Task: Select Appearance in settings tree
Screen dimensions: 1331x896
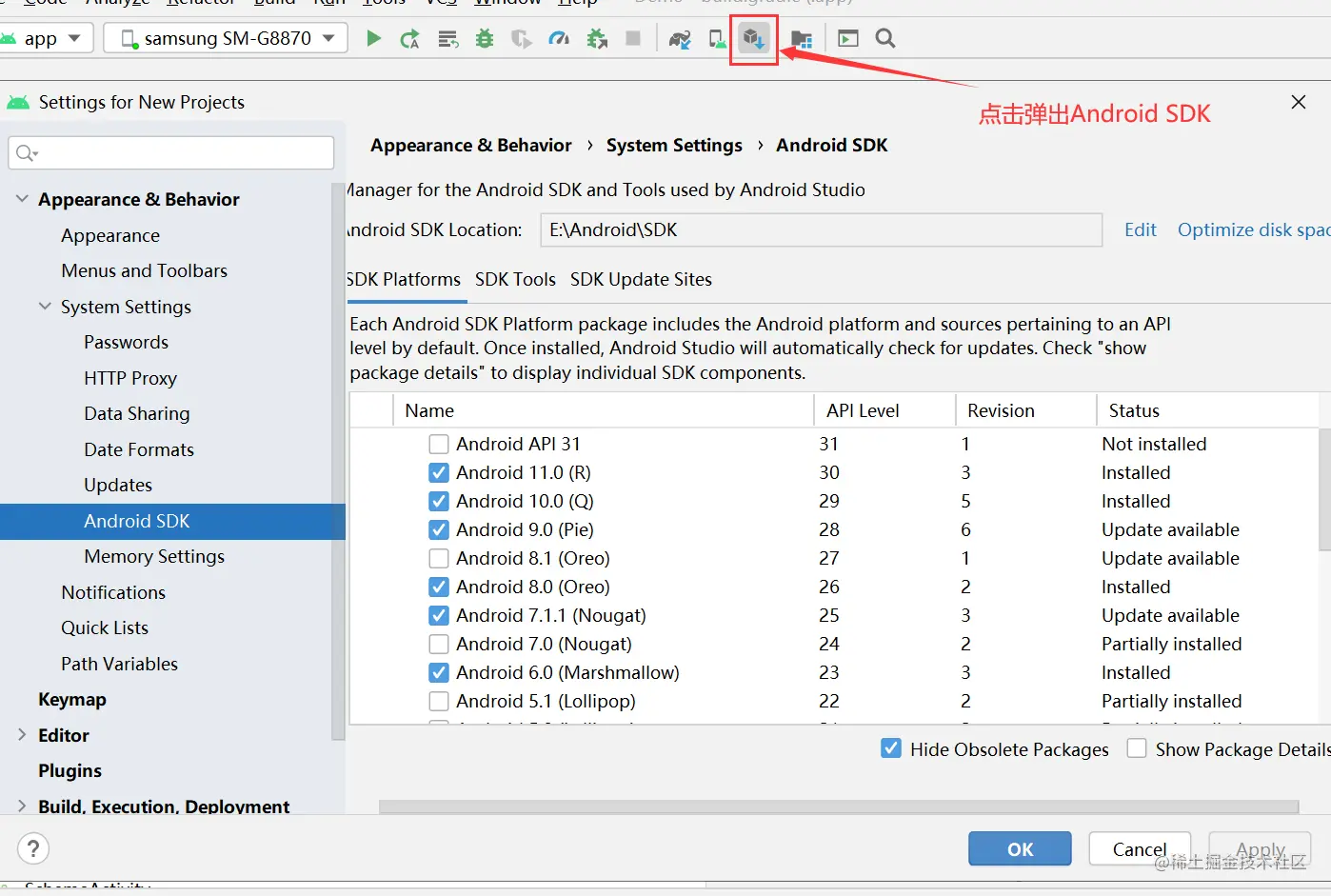Action: click(x=110, y=235)
